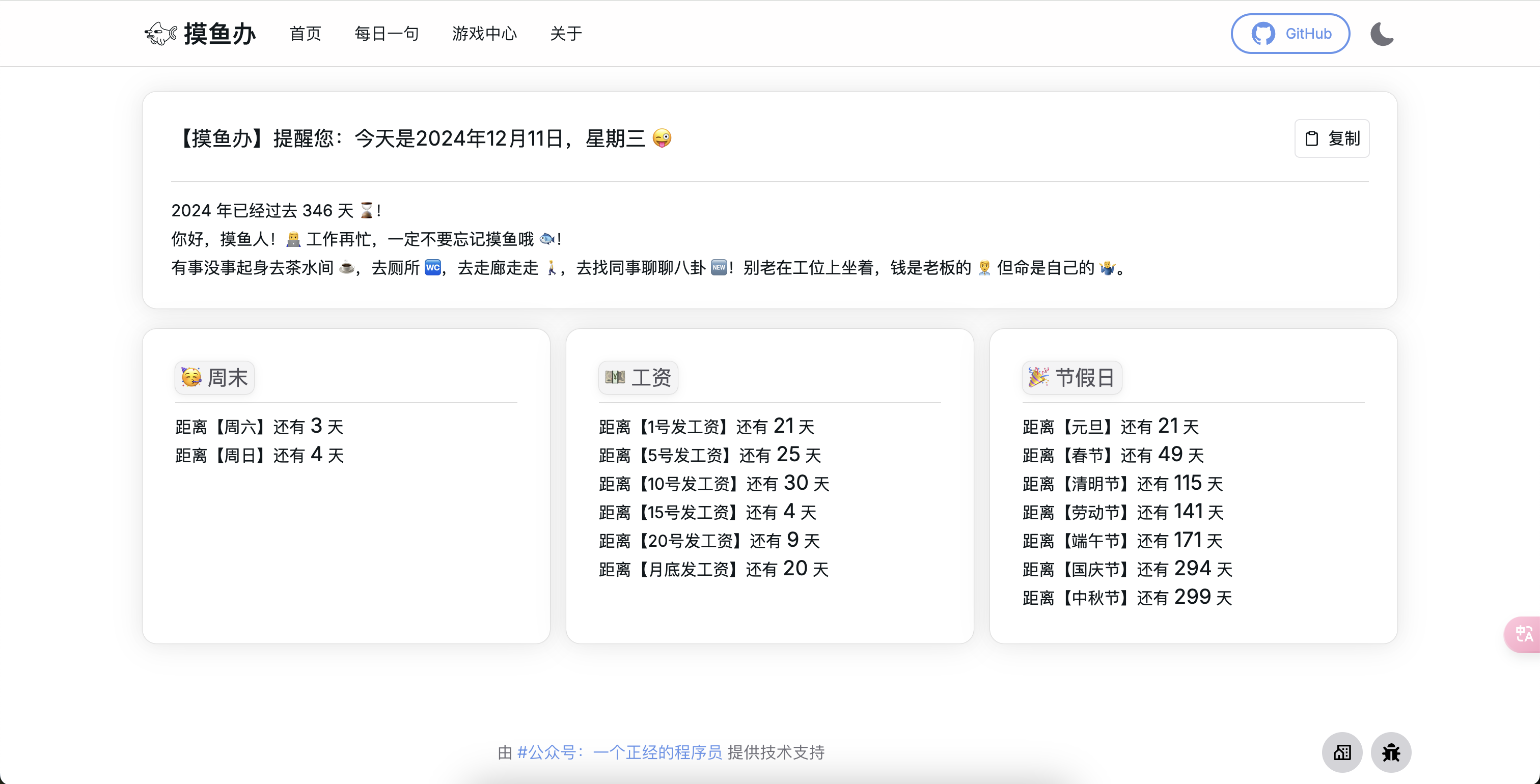Click the 周末 section badge
This screenshot has height=784, width=1540.
pyautogui.click(x=214, y=378)
